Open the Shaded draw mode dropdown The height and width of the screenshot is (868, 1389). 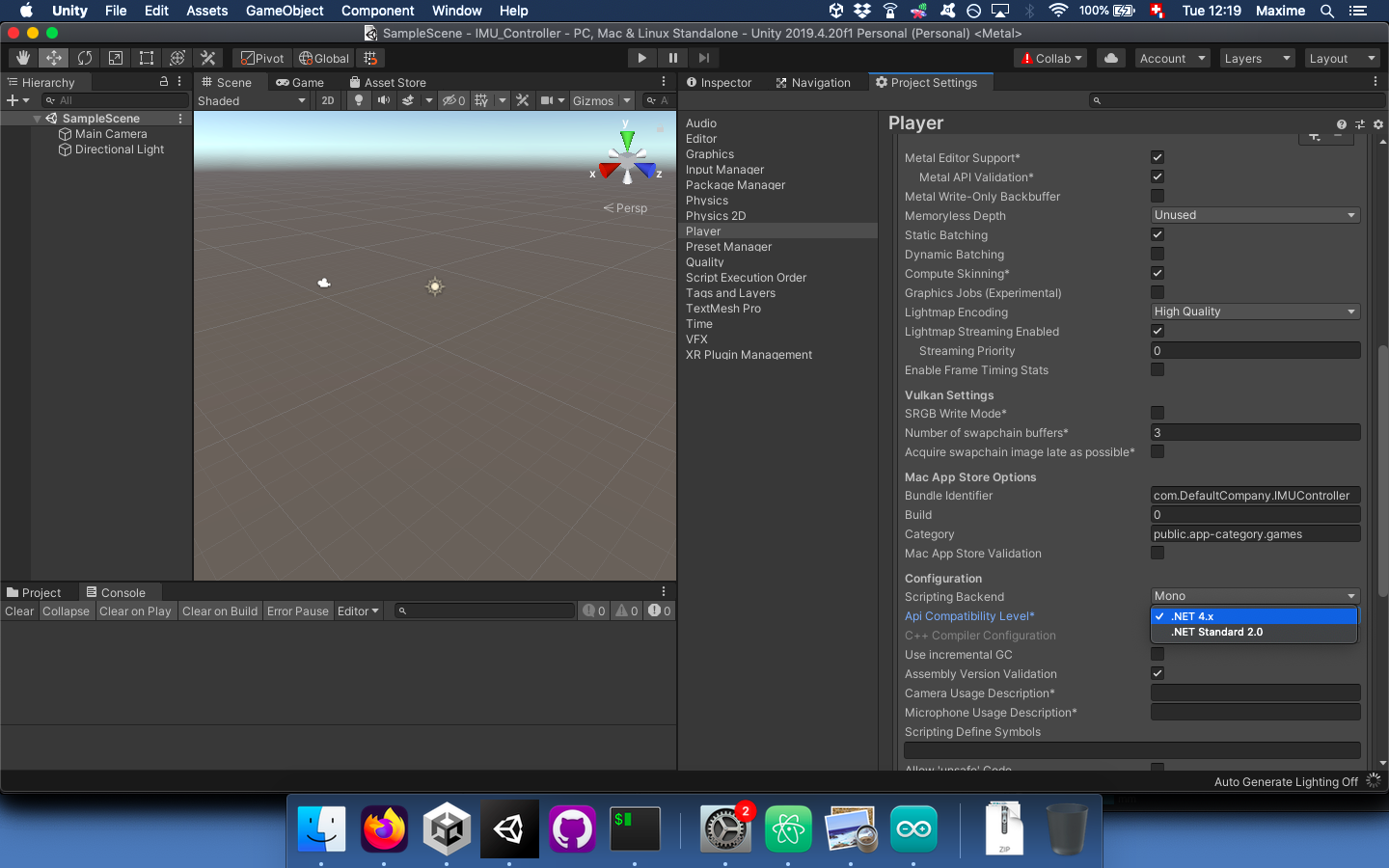tap(252, 100)
